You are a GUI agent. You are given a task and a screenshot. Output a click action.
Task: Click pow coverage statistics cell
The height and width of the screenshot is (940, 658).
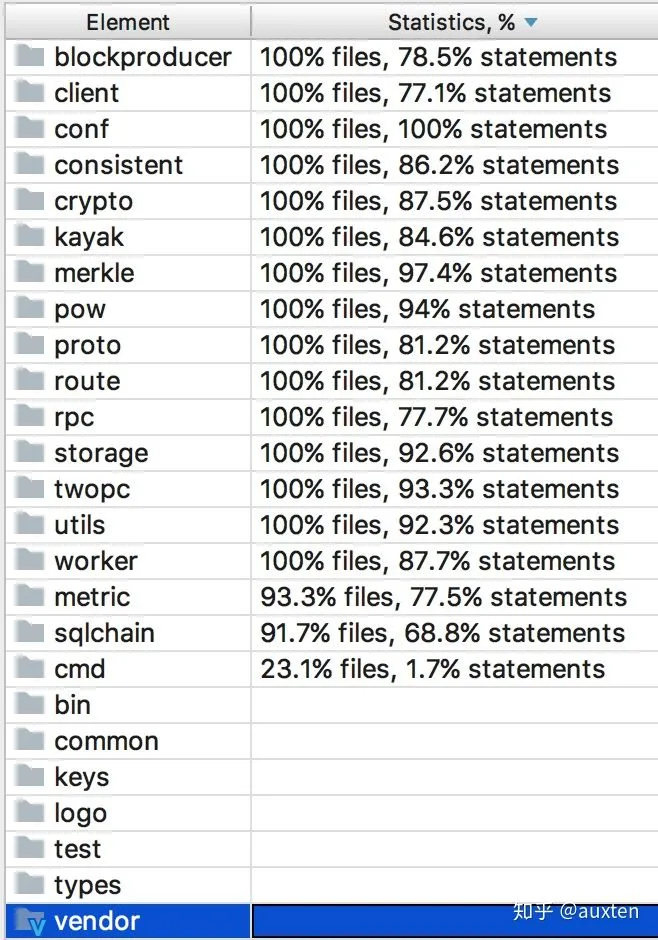(427, 309)
